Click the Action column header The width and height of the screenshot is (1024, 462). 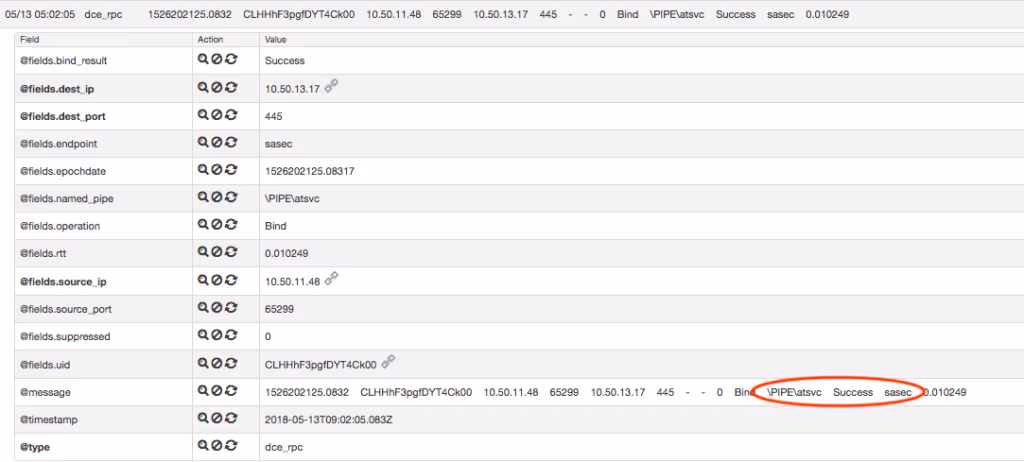click(x=210, y=40)
